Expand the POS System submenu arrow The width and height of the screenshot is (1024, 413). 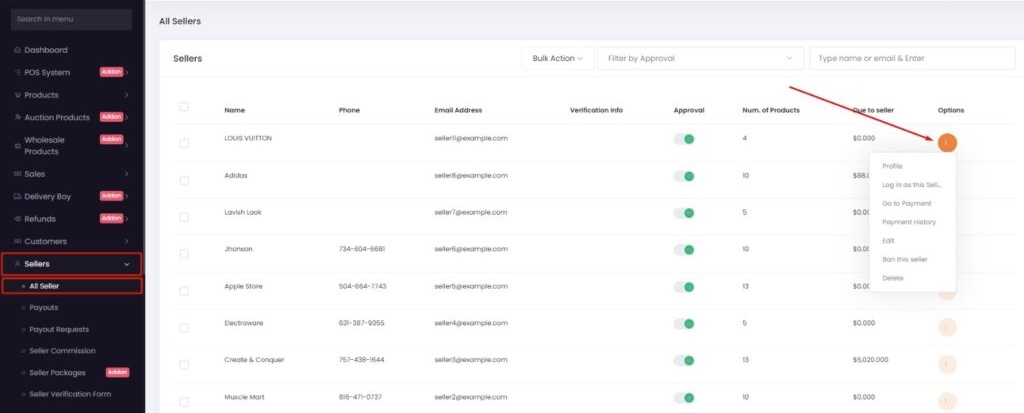[x=127, y=73]
